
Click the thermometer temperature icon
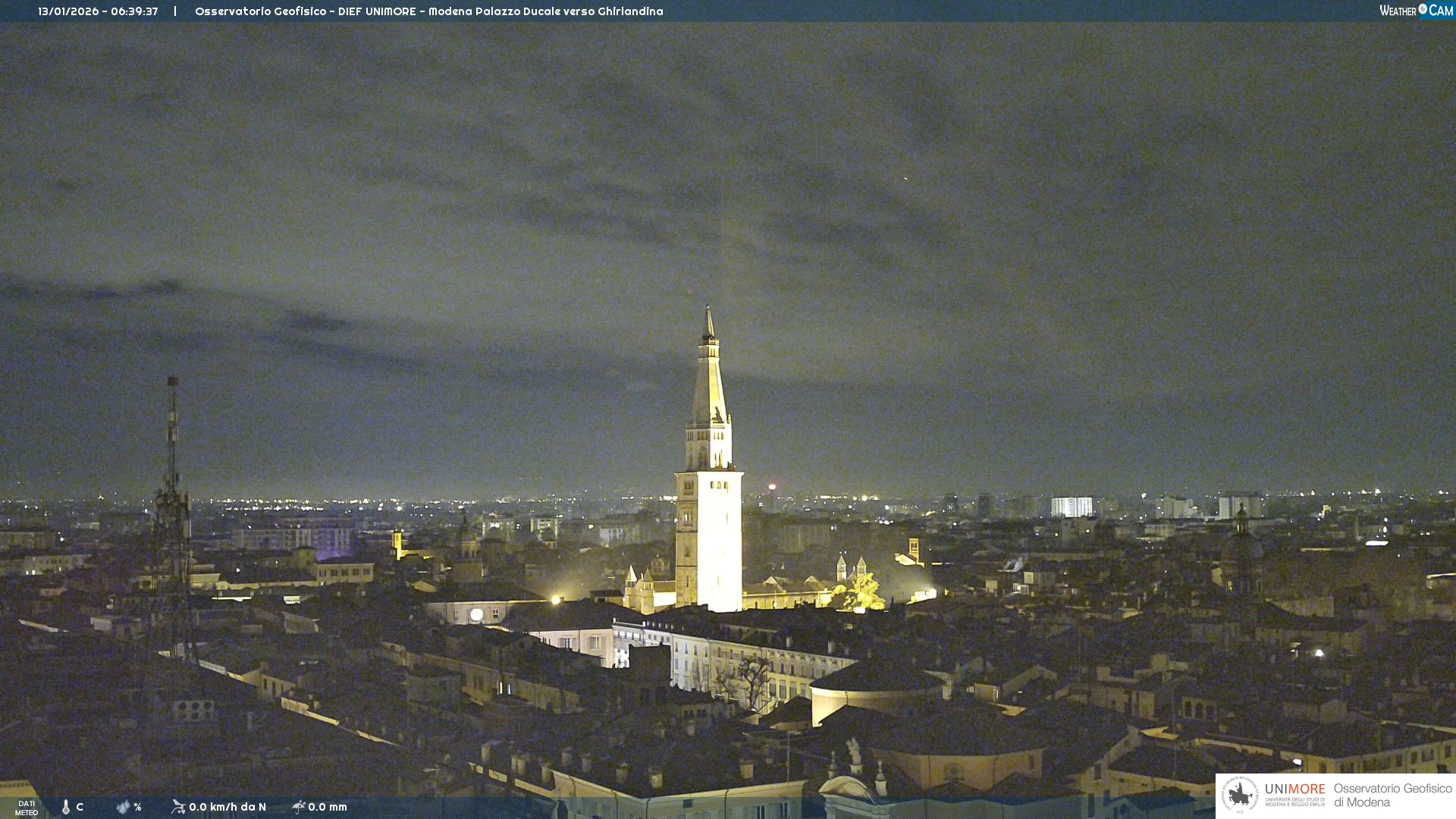coord(66,807)
